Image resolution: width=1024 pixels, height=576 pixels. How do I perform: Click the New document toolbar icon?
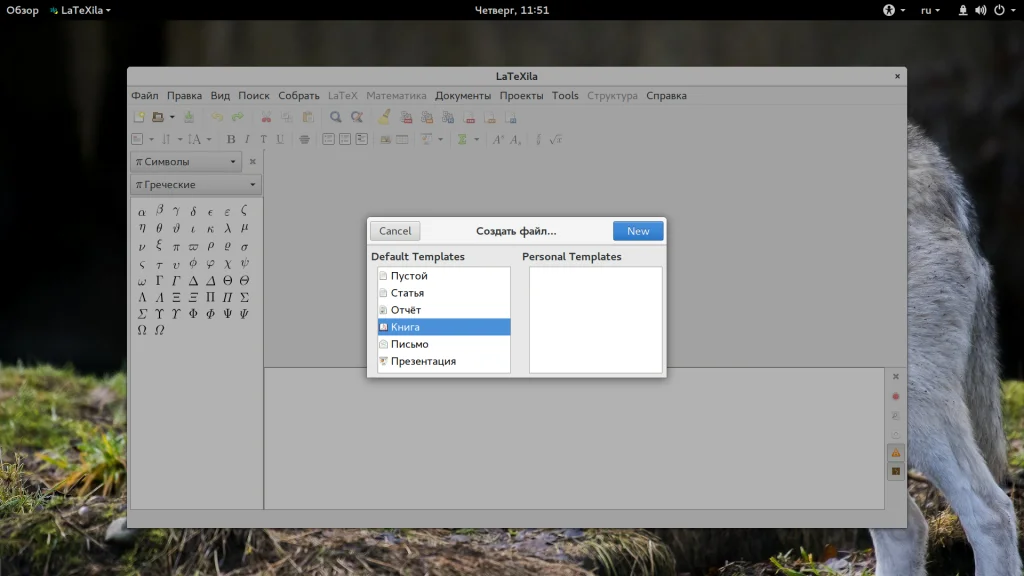(139, 117)
